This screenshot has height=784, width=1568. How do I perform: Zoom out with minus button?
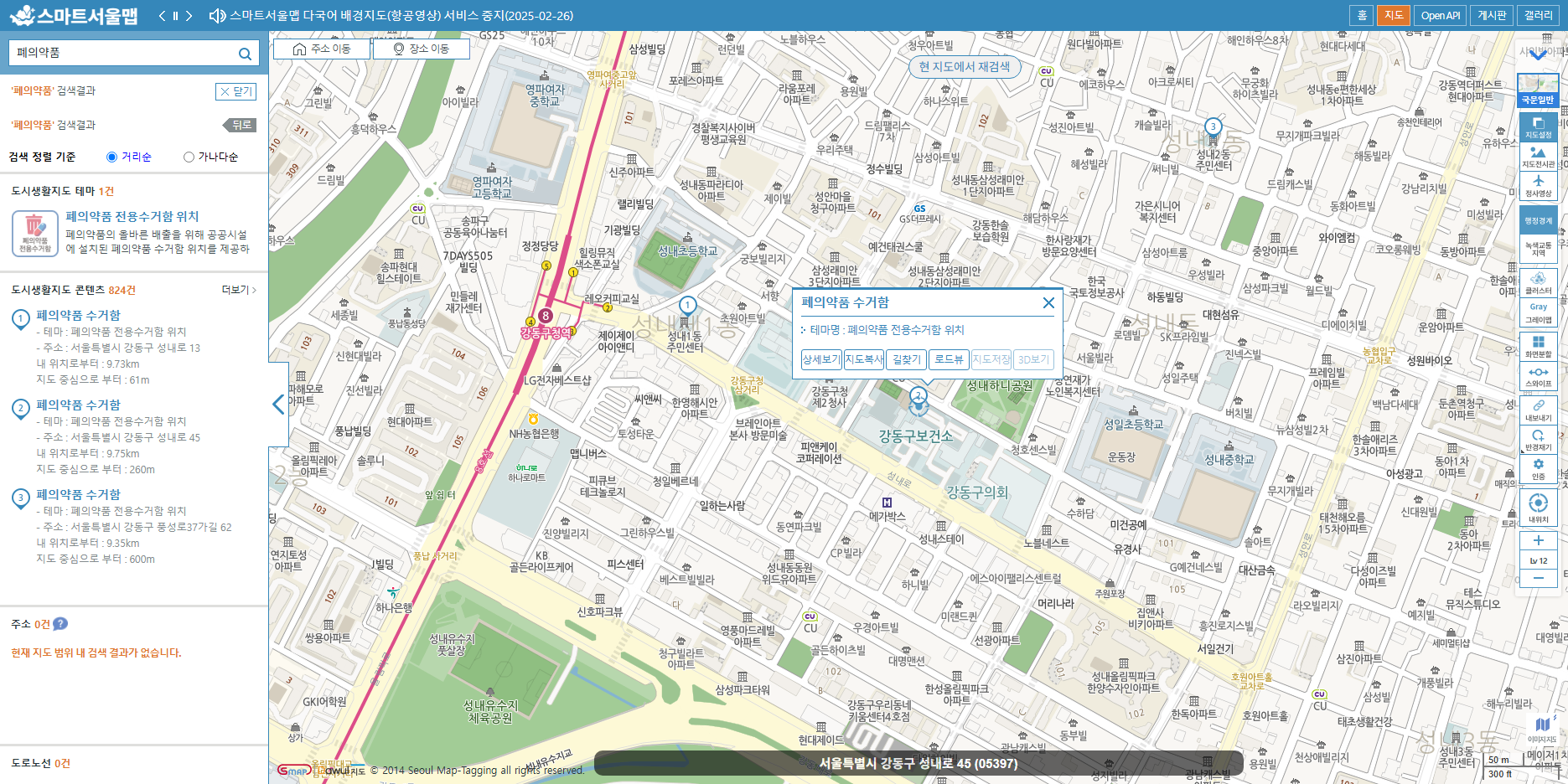[1538, 578]
